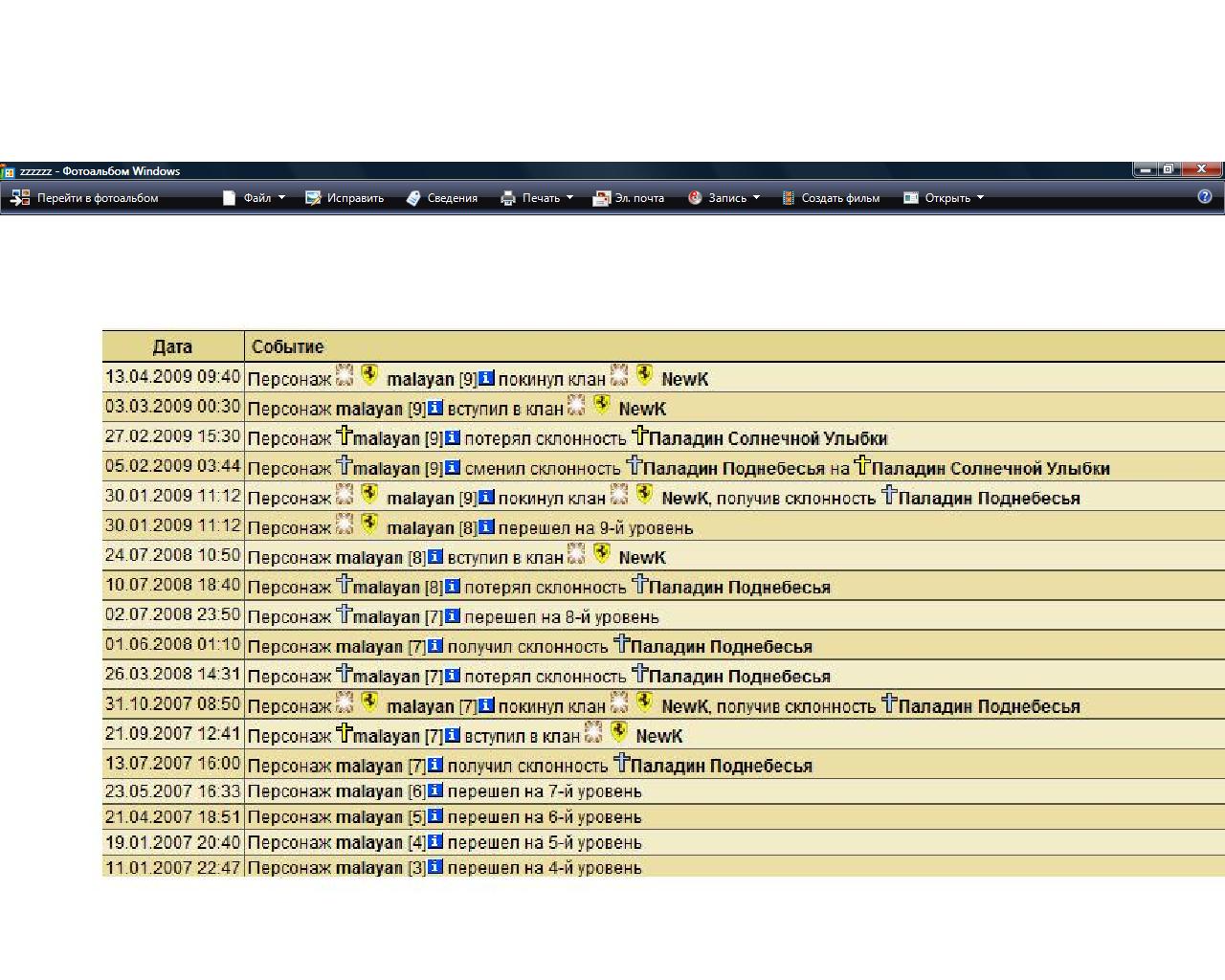The width and height of the screenshot is (1225, 980).
Task: Select the date 05.02.2009 03:44
Action: click(x=172, y=466)
